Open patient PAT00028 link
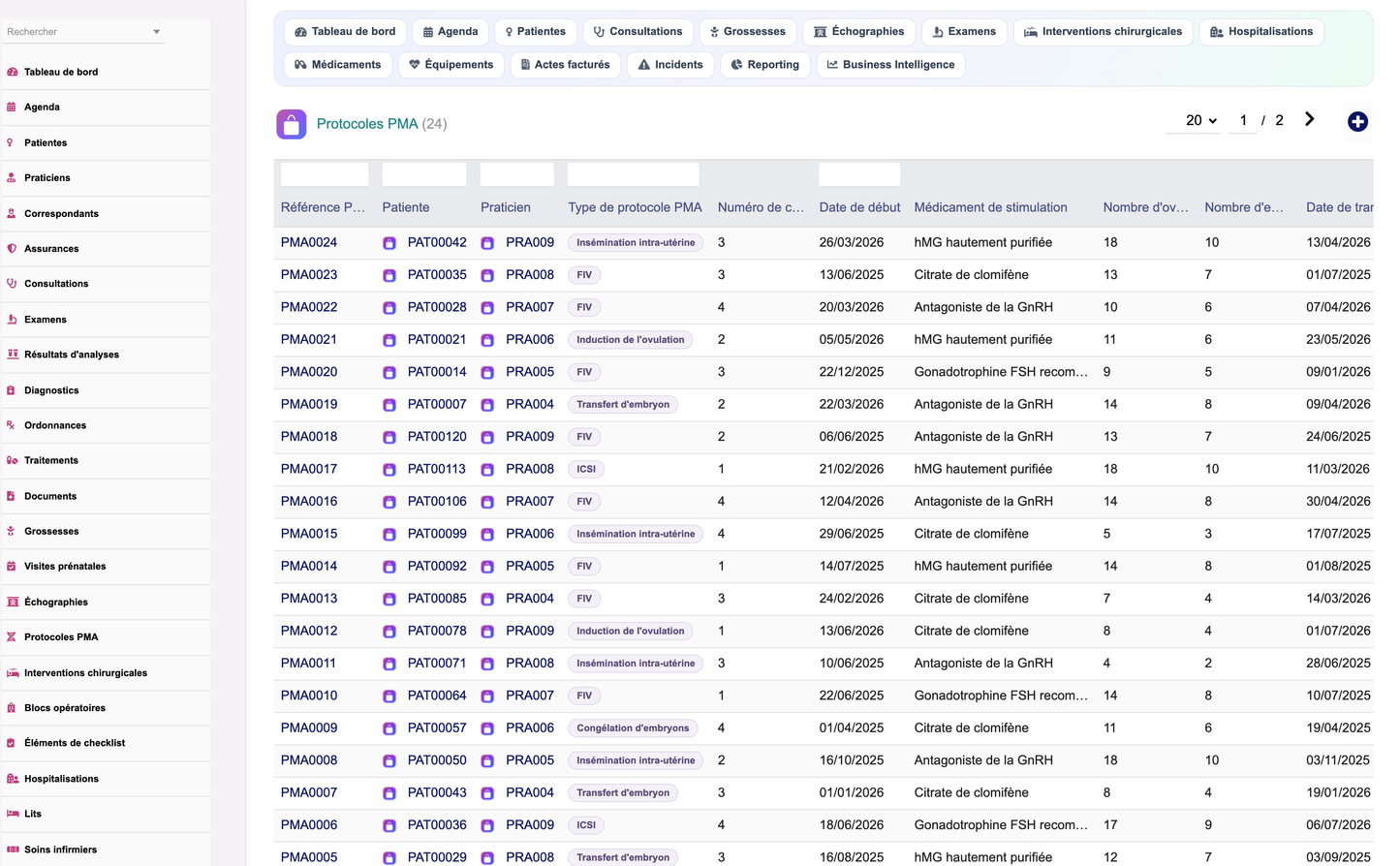Screen dimensions: 1400x866 (x=437, y=307)
